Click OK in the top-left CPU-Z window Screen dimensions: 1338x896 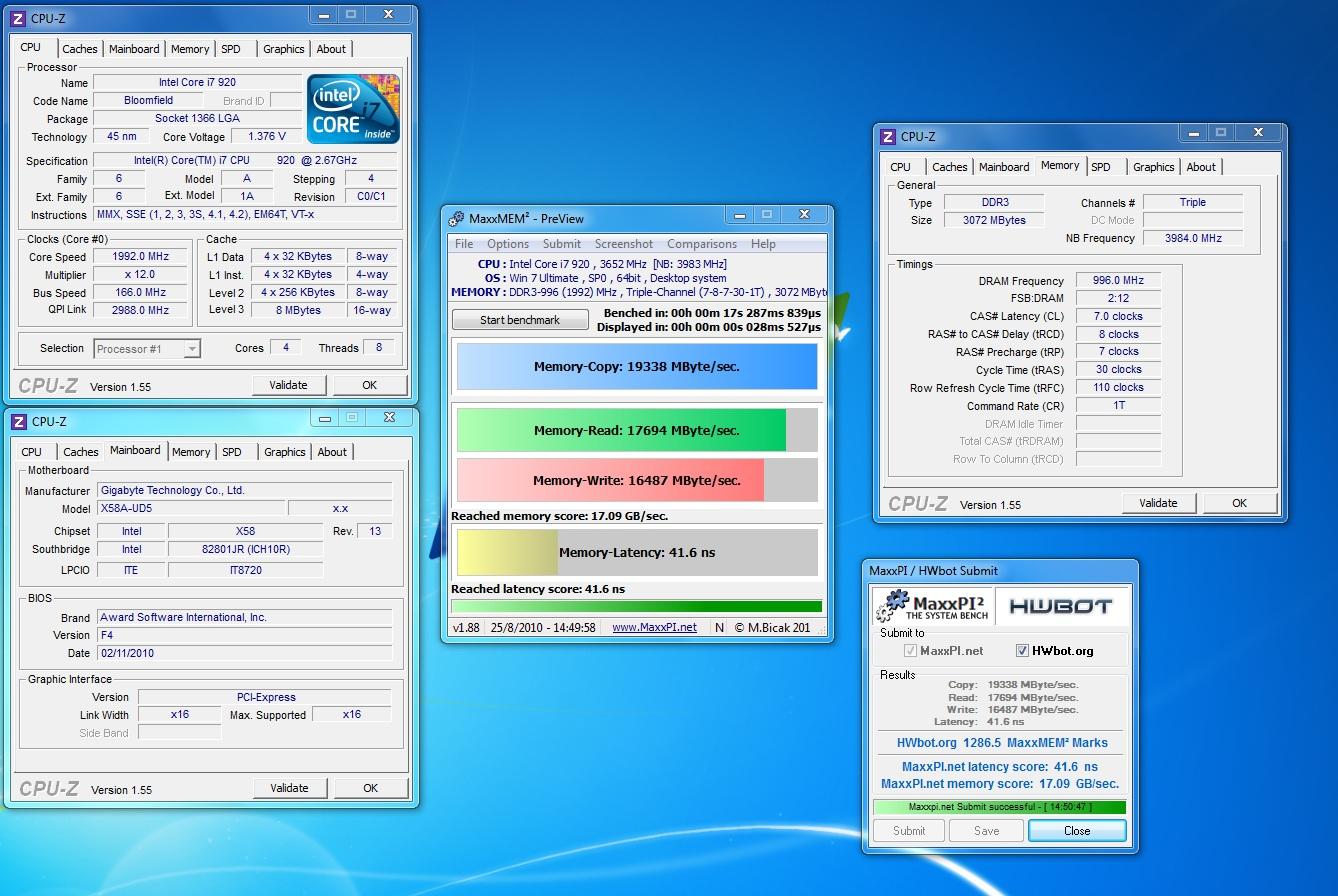(370, 385)
